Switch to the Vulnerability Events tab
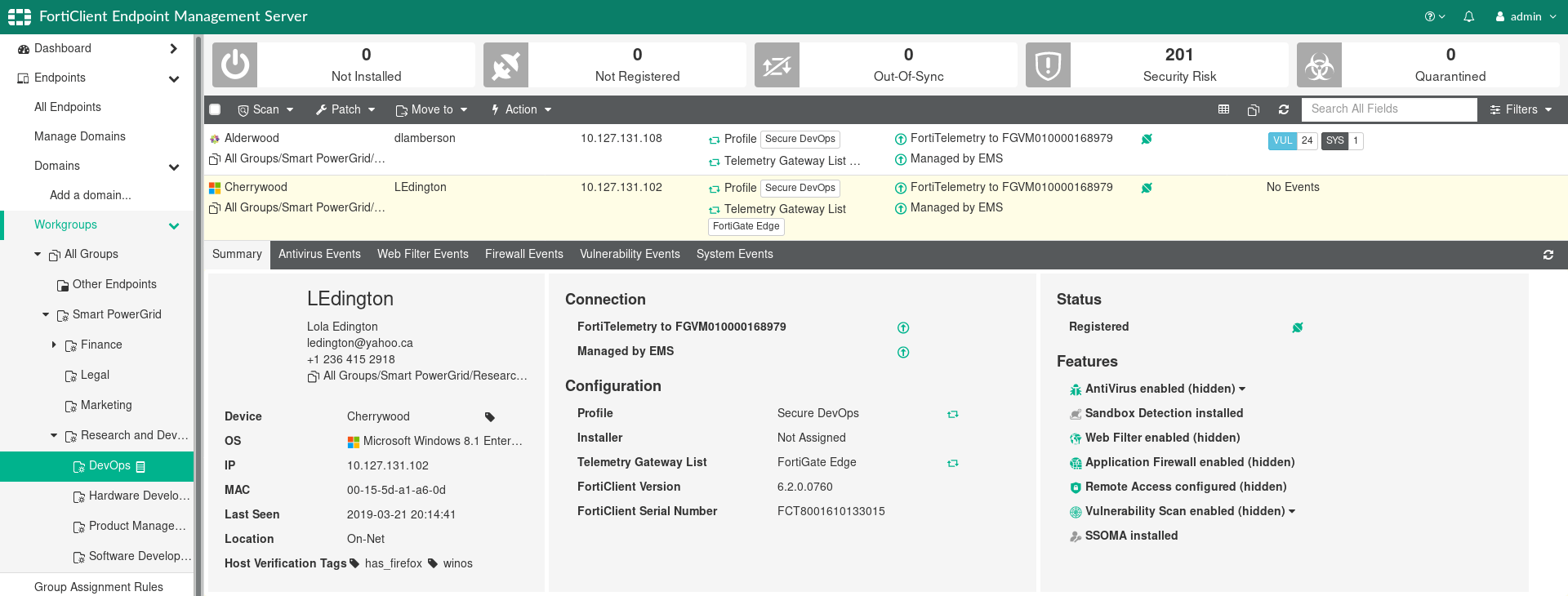 pos(630,255)
